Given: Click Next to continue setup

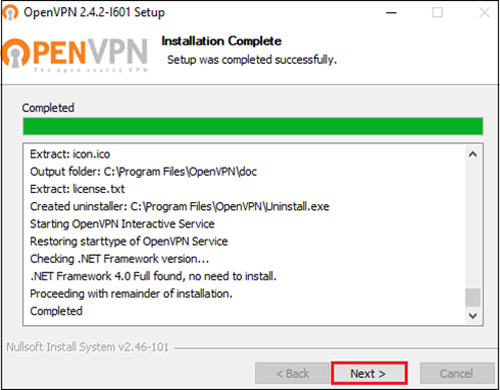Looking at the screenshot, I should click(x=369, y=373).
